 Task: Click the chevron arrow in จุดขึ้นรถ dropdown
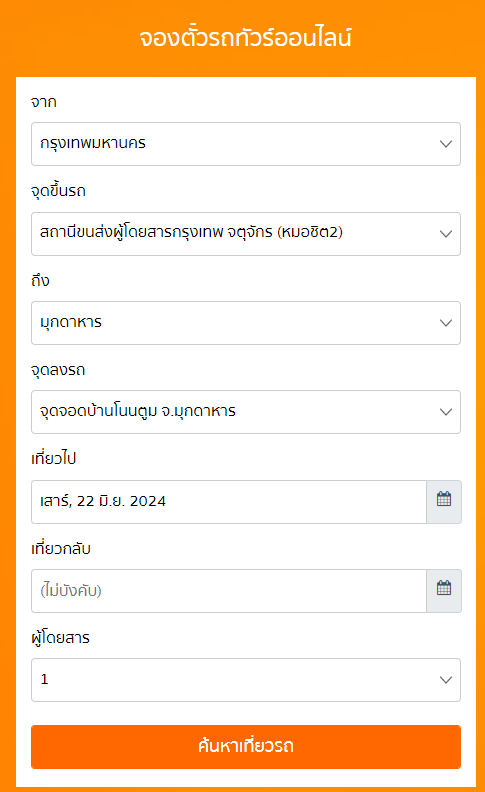tap(446, 234)
